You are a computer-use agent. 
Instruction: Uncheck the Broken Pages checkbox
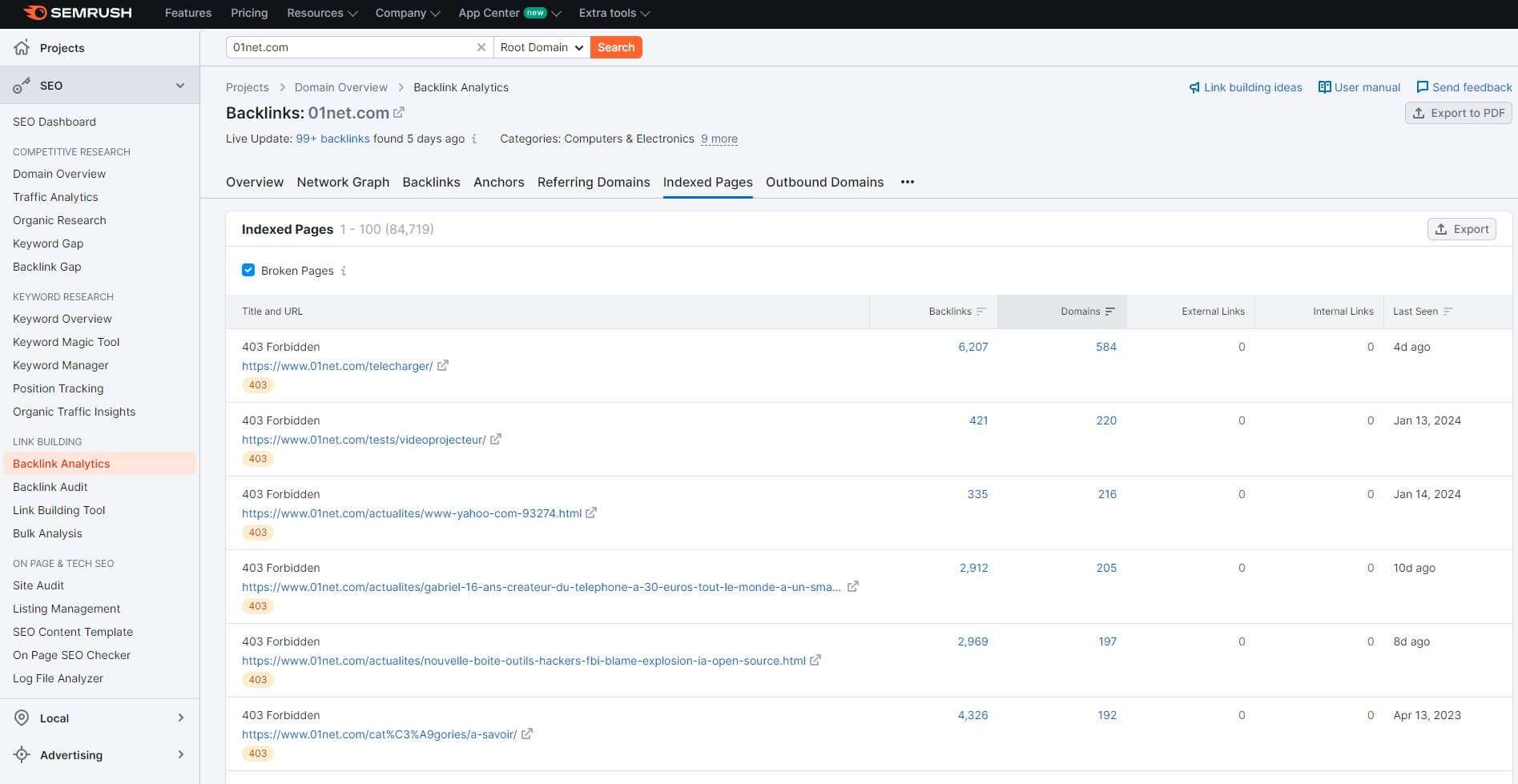pyautogui.click(x=248, y=271)
